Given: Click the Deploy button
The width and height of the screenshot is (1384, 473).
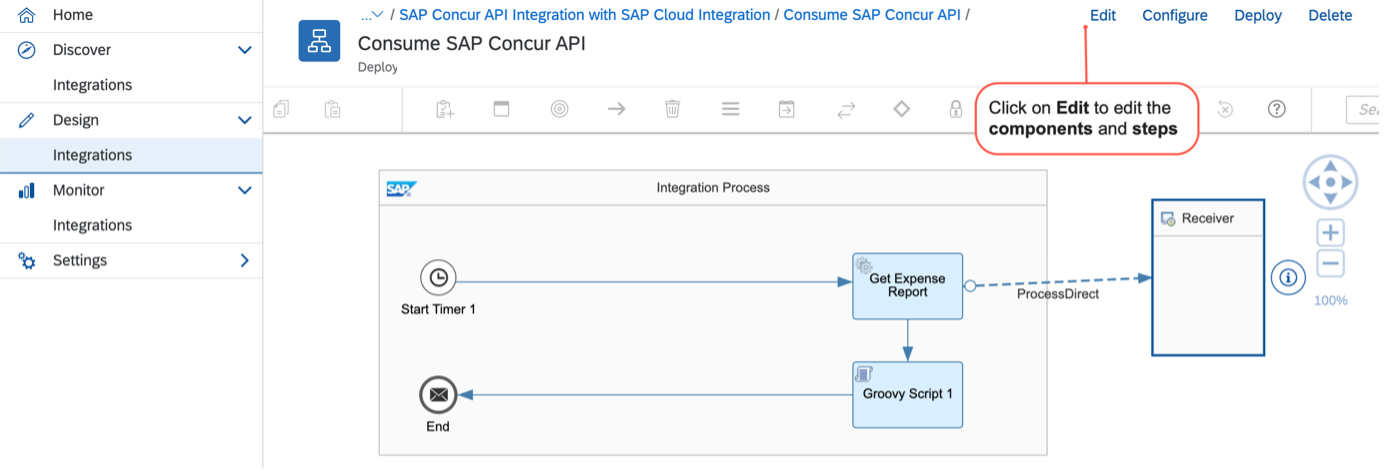Looking at the screenshot, I should [x=1258, y=16].
